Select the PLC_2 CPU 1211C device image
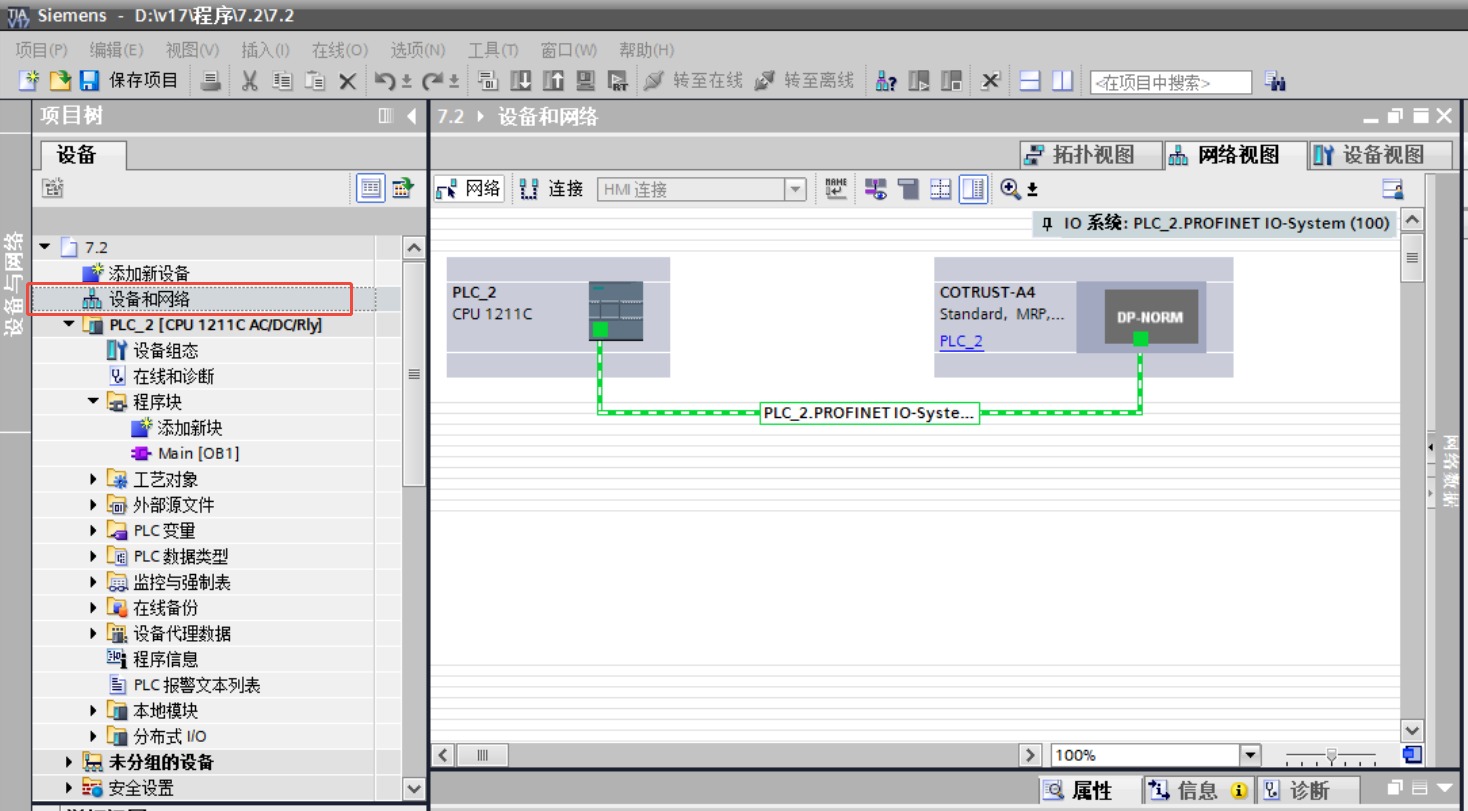The height and width of the screenshot is (811, 1468). (x=616, y=311)
